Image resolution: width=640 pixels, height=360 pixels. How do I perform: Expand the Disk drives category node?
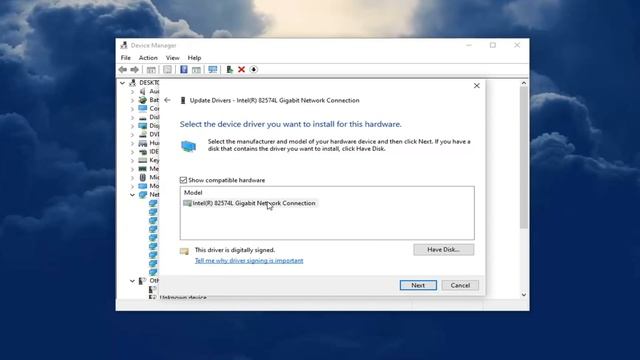(x=132, y=117)
